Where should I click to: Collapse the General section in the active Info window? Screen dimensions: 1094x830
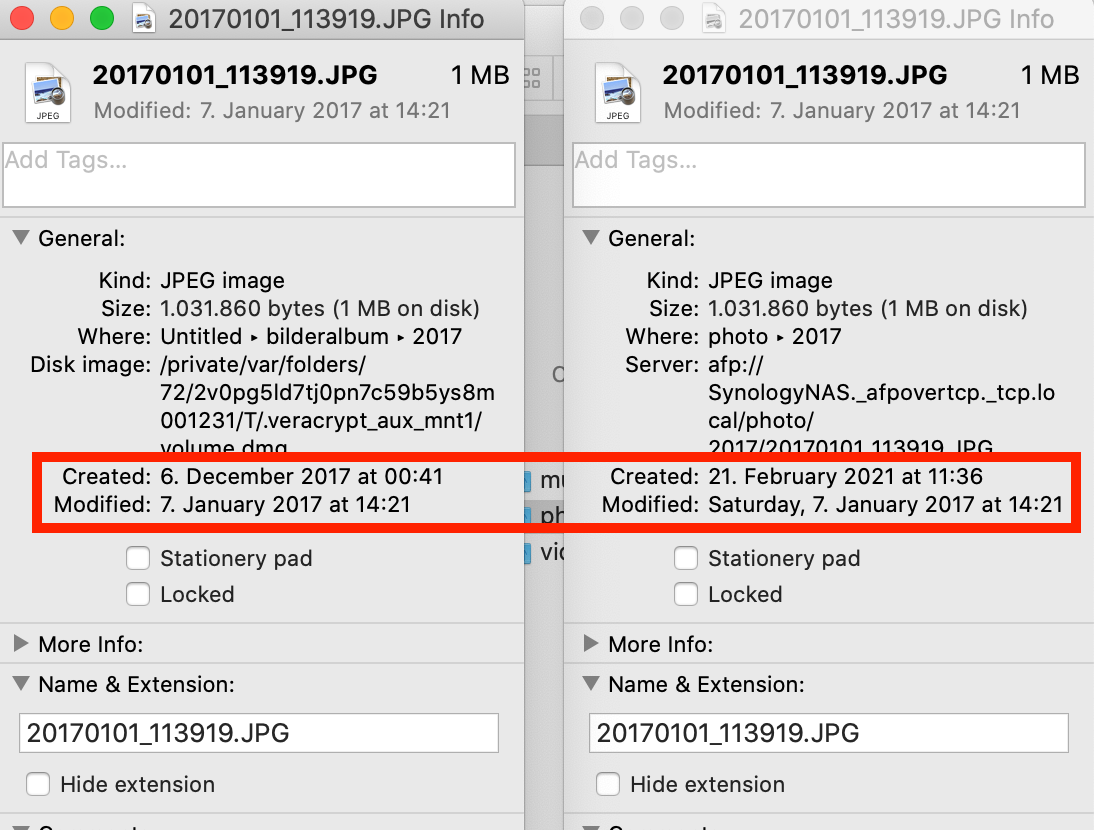click(x=20, y=238)
